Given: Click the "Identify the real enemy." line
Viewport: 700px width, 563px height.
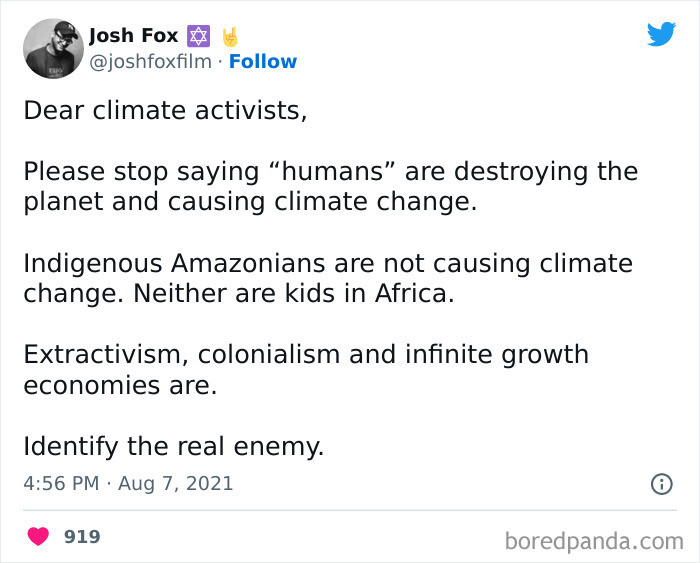Looking at the screenshot, I should pyautogui.click(x=173, y=446).
